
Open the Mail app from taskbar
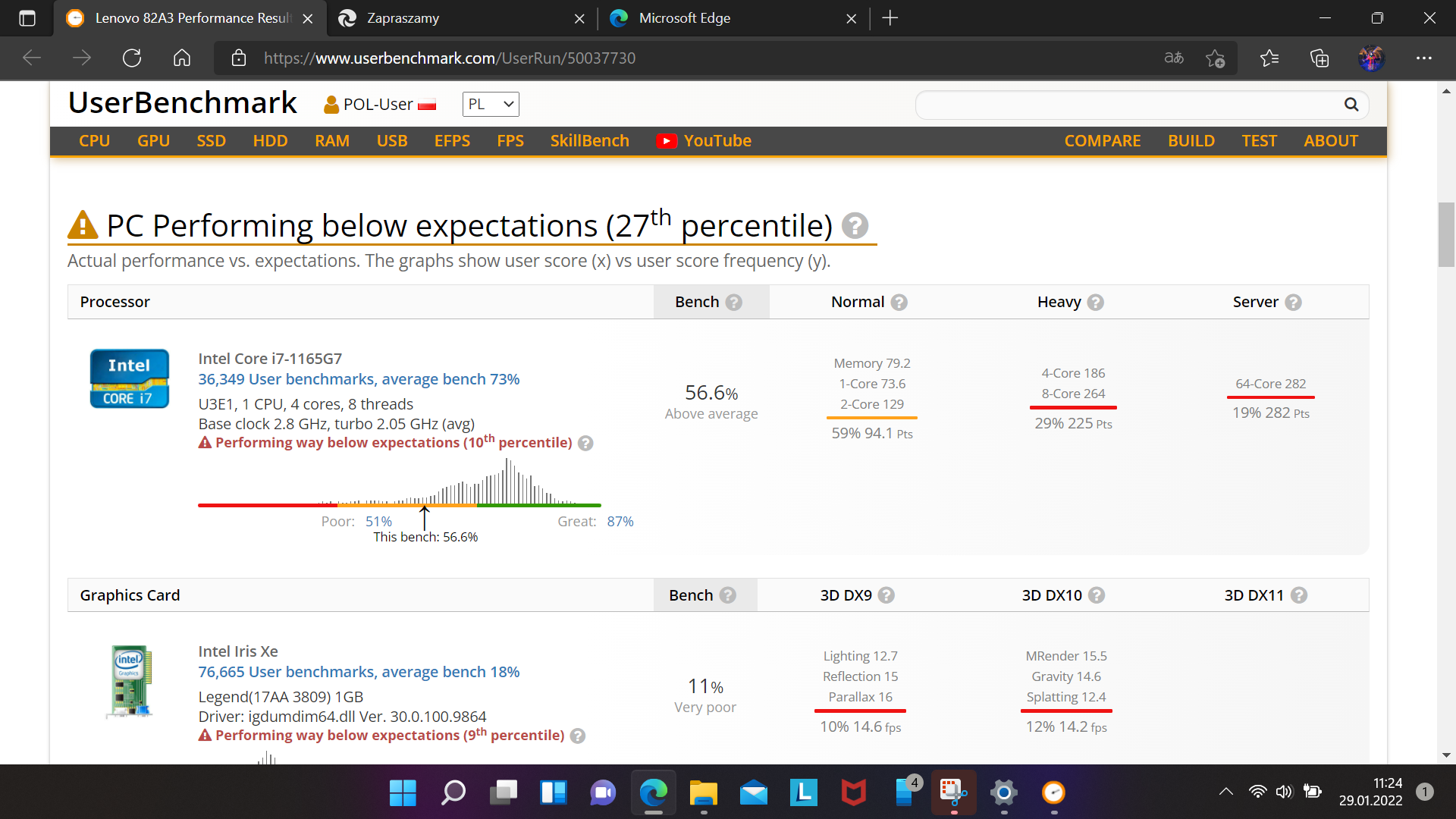point(754,793)
